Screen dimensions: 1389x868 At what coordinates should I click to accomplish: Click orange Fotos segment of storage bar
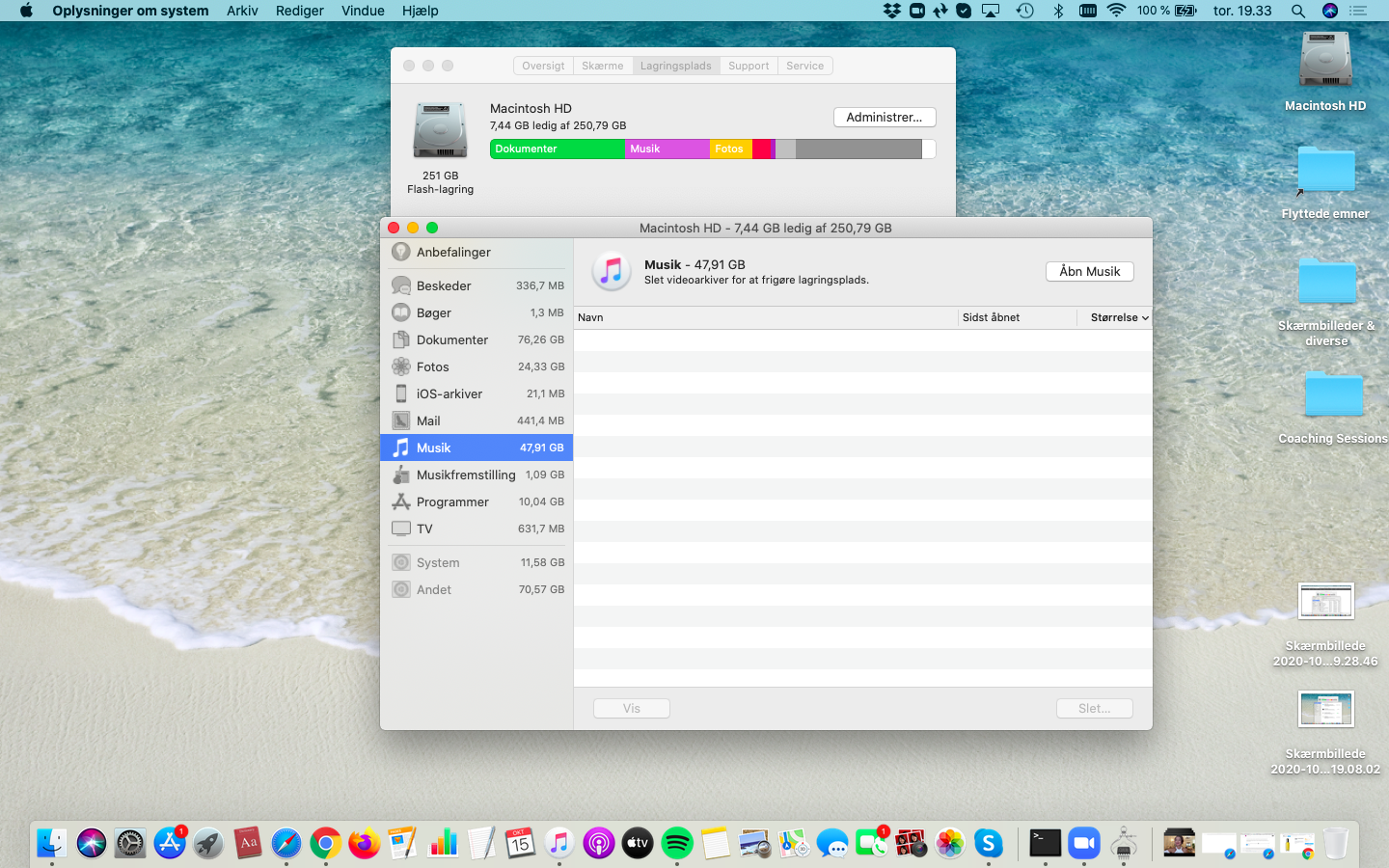point(730,149)
